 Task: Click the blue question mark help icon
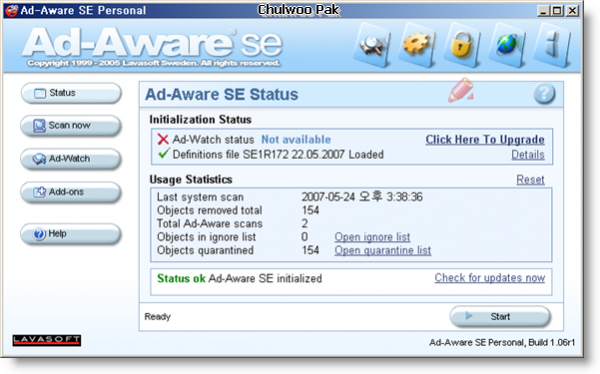click(x=544, y=94)
